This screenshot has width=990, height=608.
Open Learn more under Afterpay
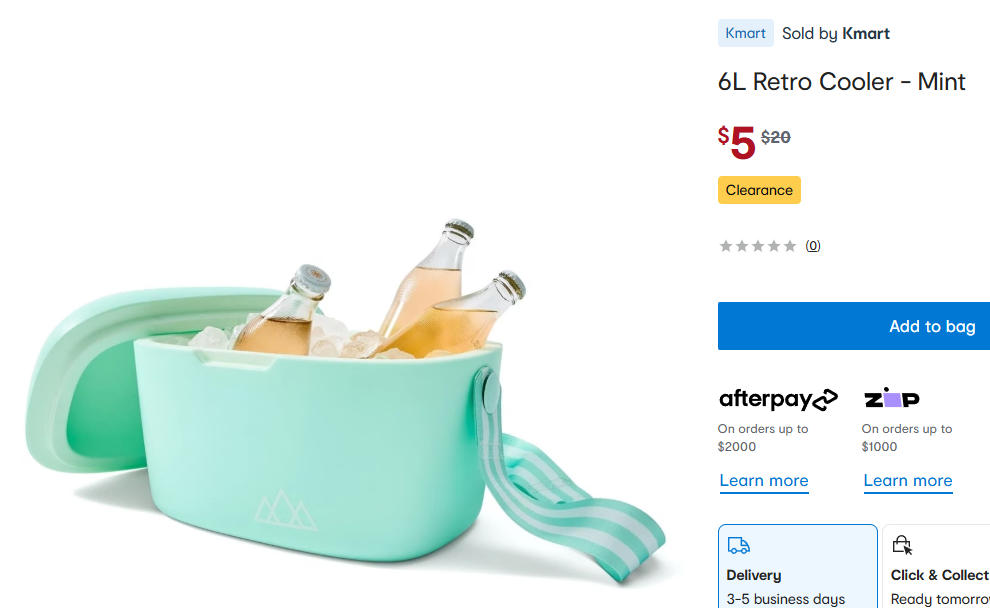pos(764,481)
